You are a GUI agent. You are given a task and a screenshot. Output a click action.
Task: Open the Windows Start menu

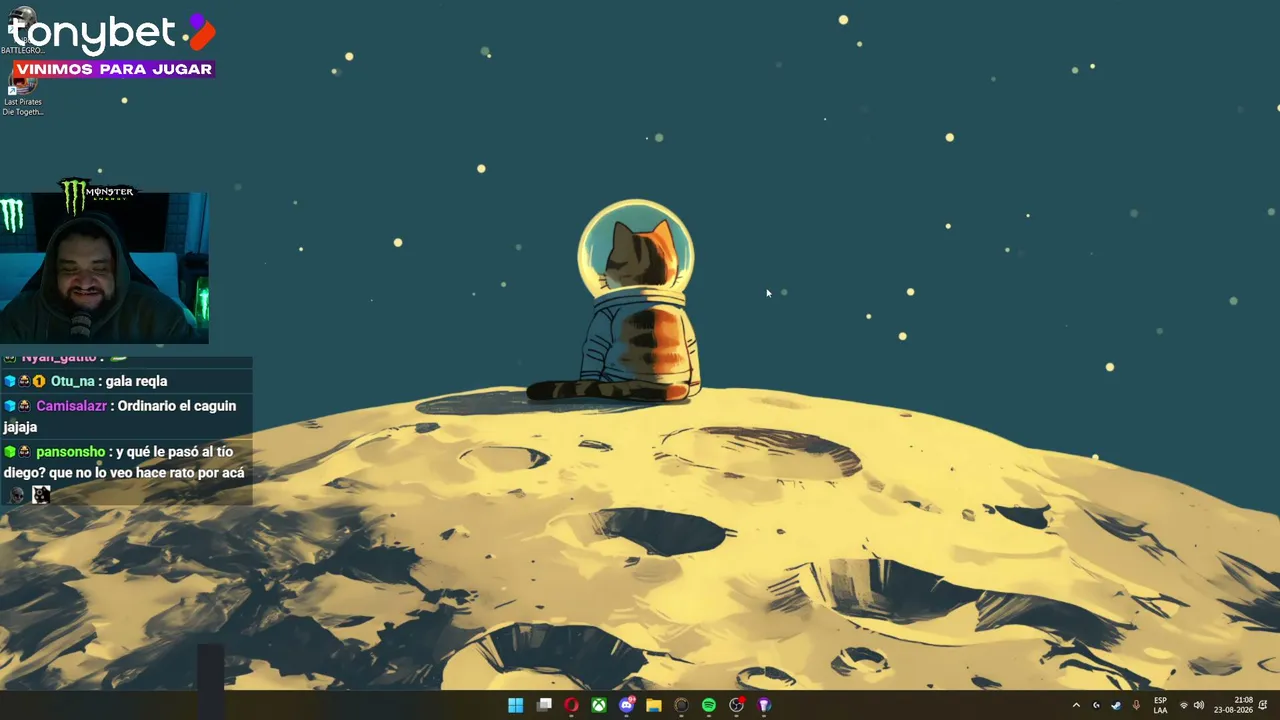tap(515, 705)
